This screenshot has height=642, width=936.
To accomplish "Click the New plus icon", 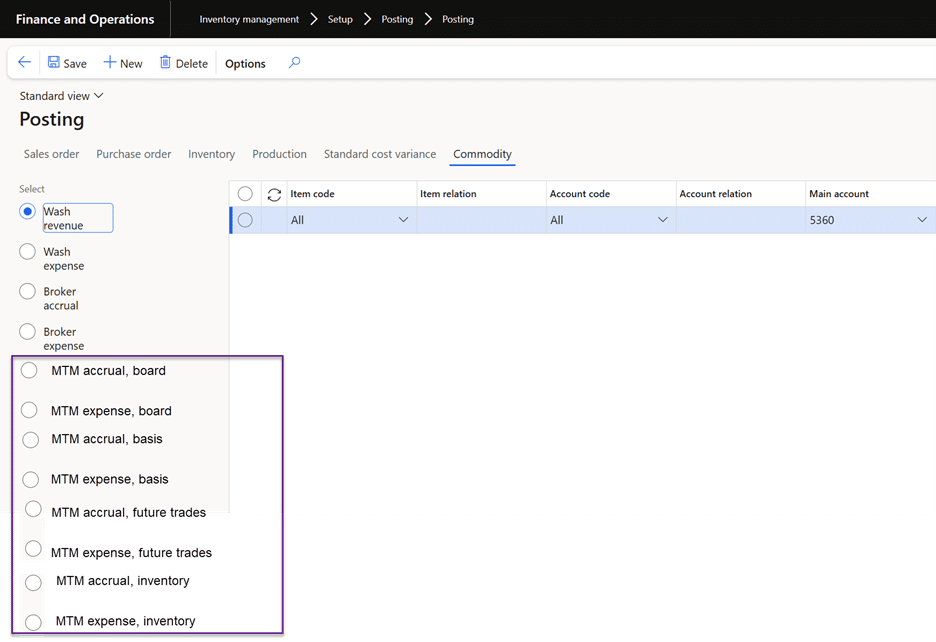I will tap(110, 63).
